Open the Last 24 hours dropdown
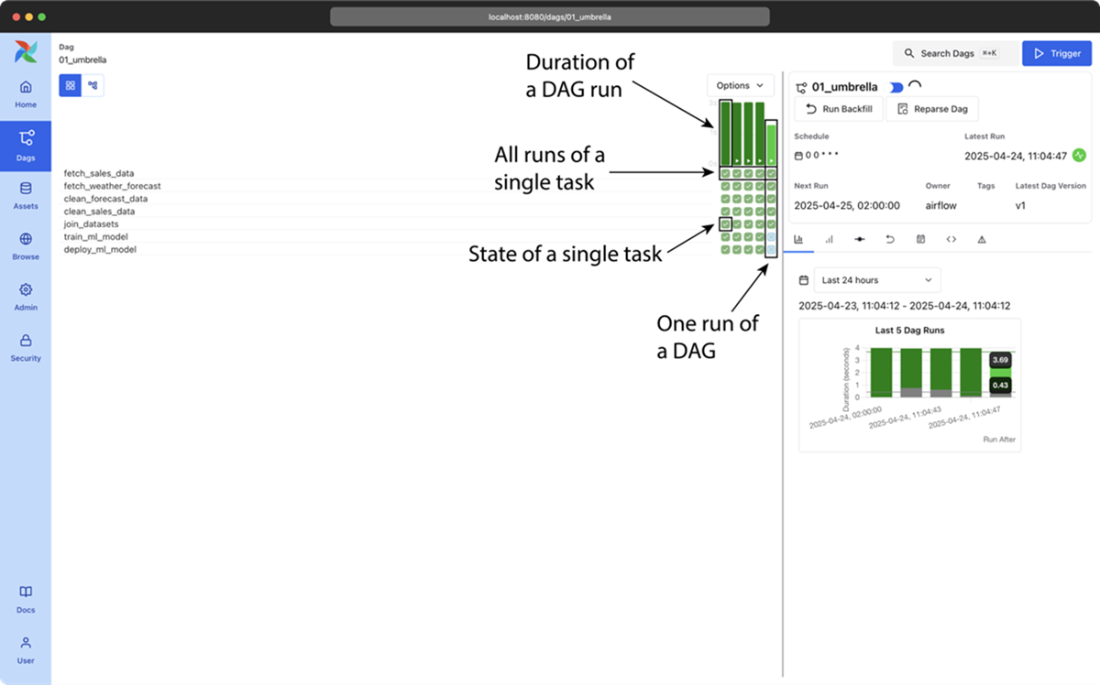Viewport: 1100px width, 685px height. coord(877,280)
